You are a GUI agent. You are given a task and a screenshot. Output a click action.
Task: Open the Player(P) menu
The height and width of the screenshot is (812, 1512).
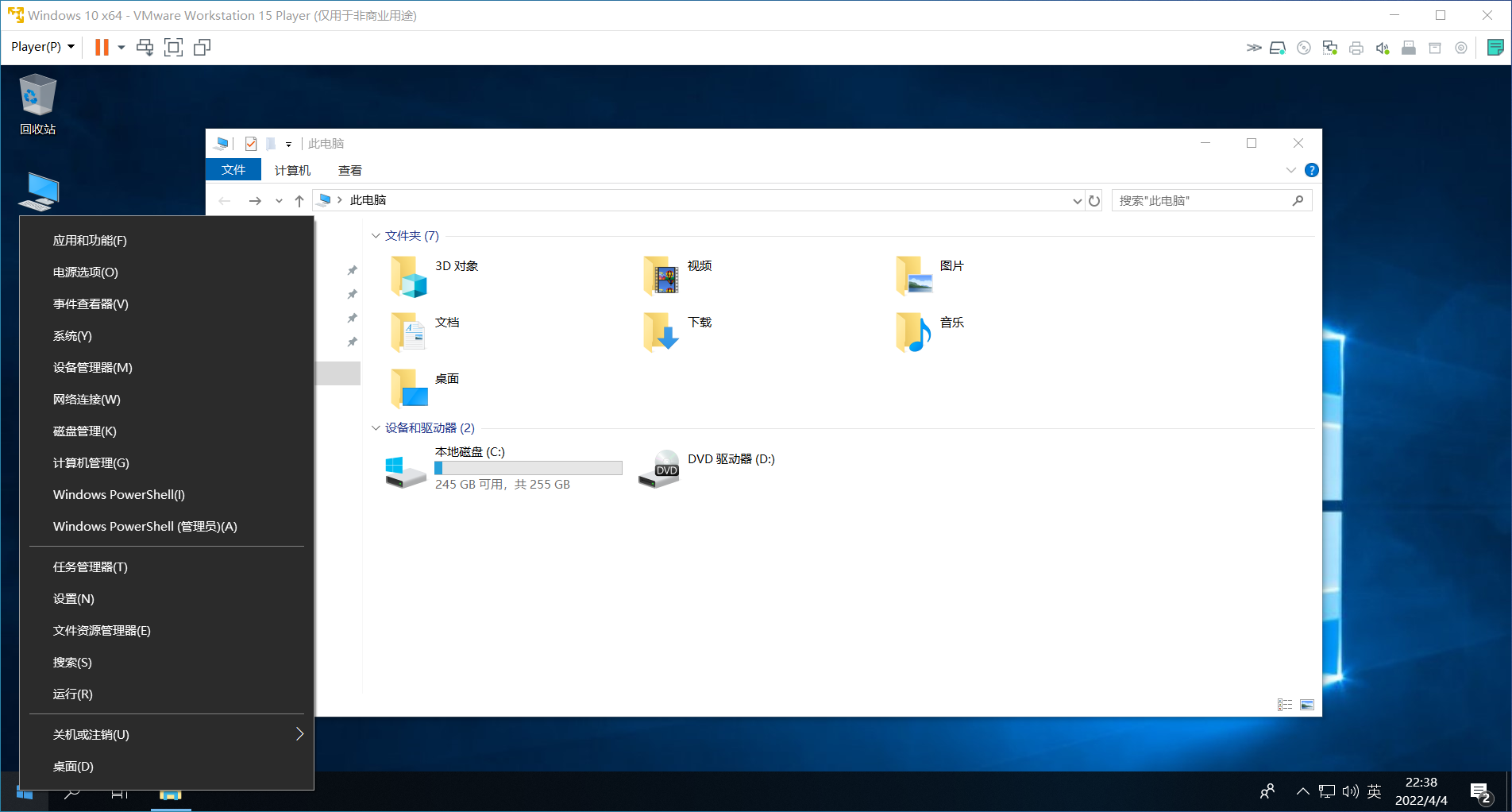(42, 47)
